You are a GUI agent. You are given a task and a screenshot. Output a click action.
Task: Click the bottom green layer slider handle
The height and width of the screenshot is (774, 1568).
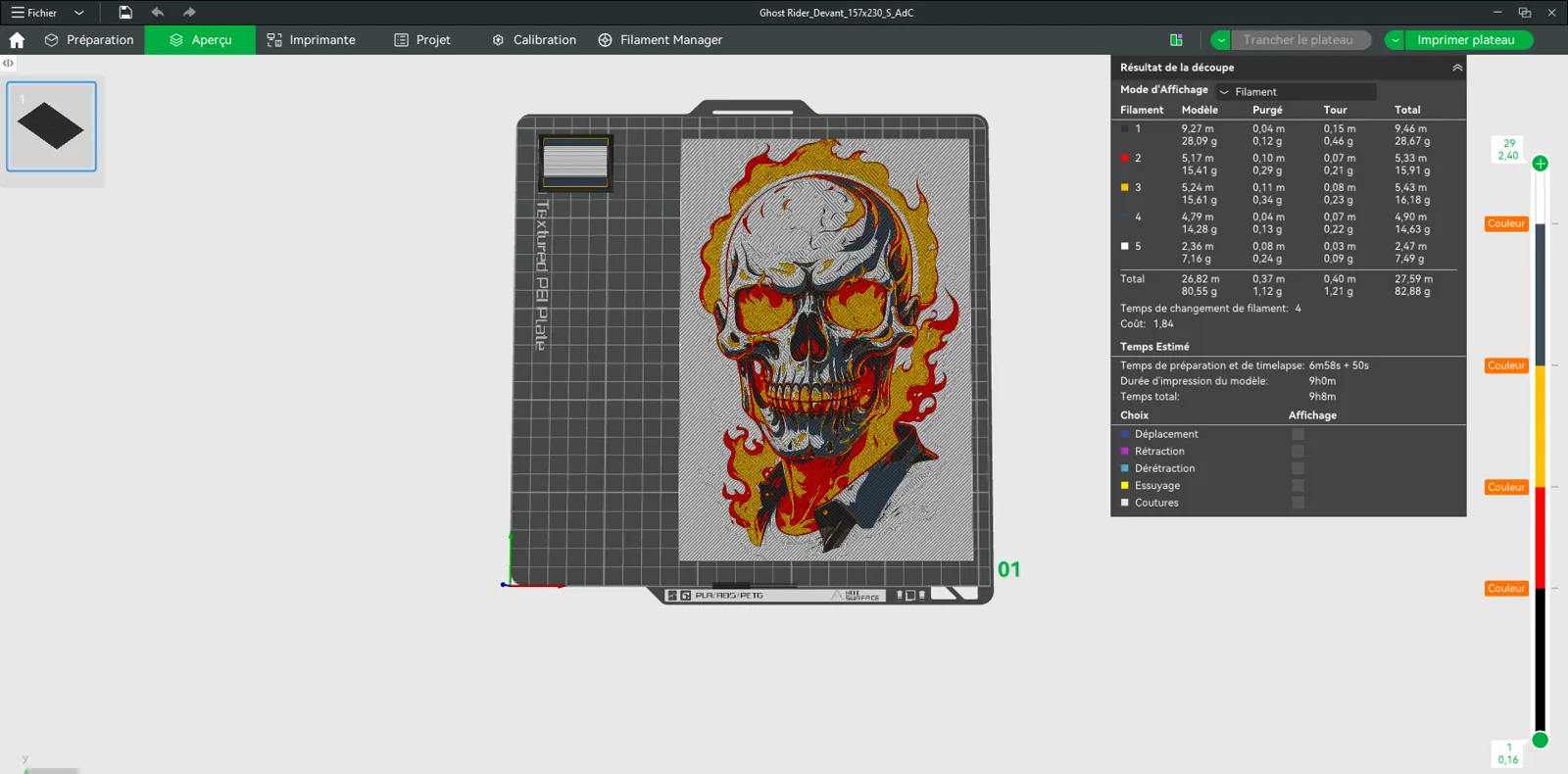1541,740
